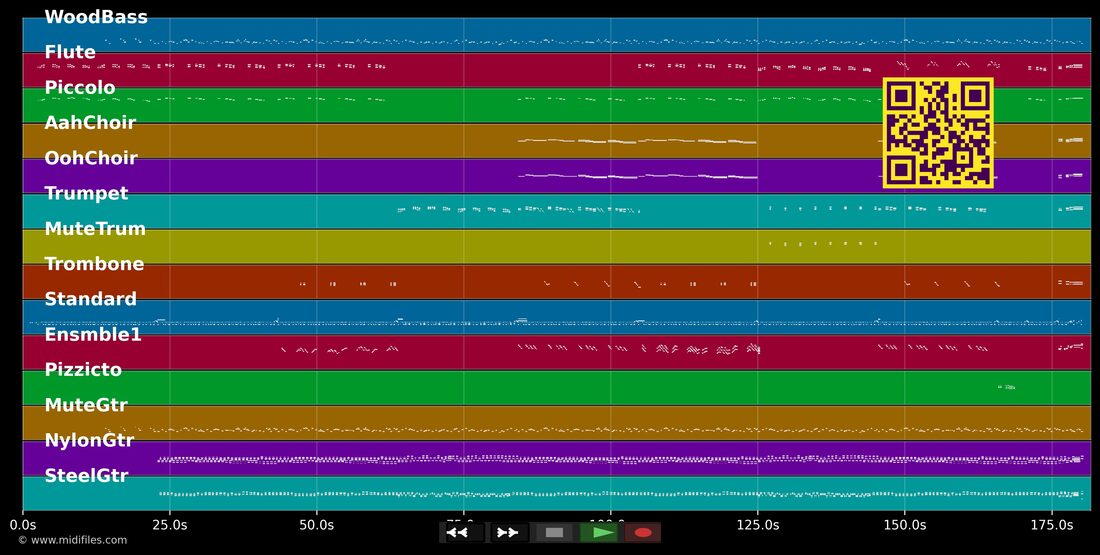1100x555 pixels.
Task: Select the Trumpet track label
Action: 86,194
